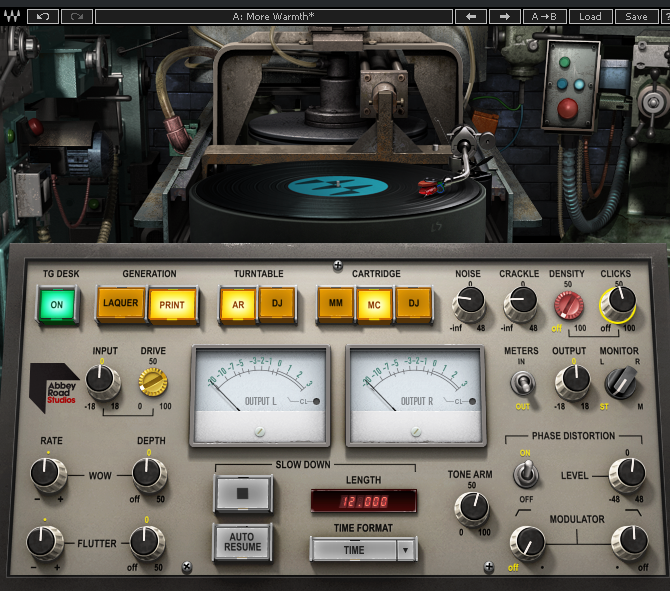Click the vinyl record blue label
This screenshot has height=591, width=670.
338,186
